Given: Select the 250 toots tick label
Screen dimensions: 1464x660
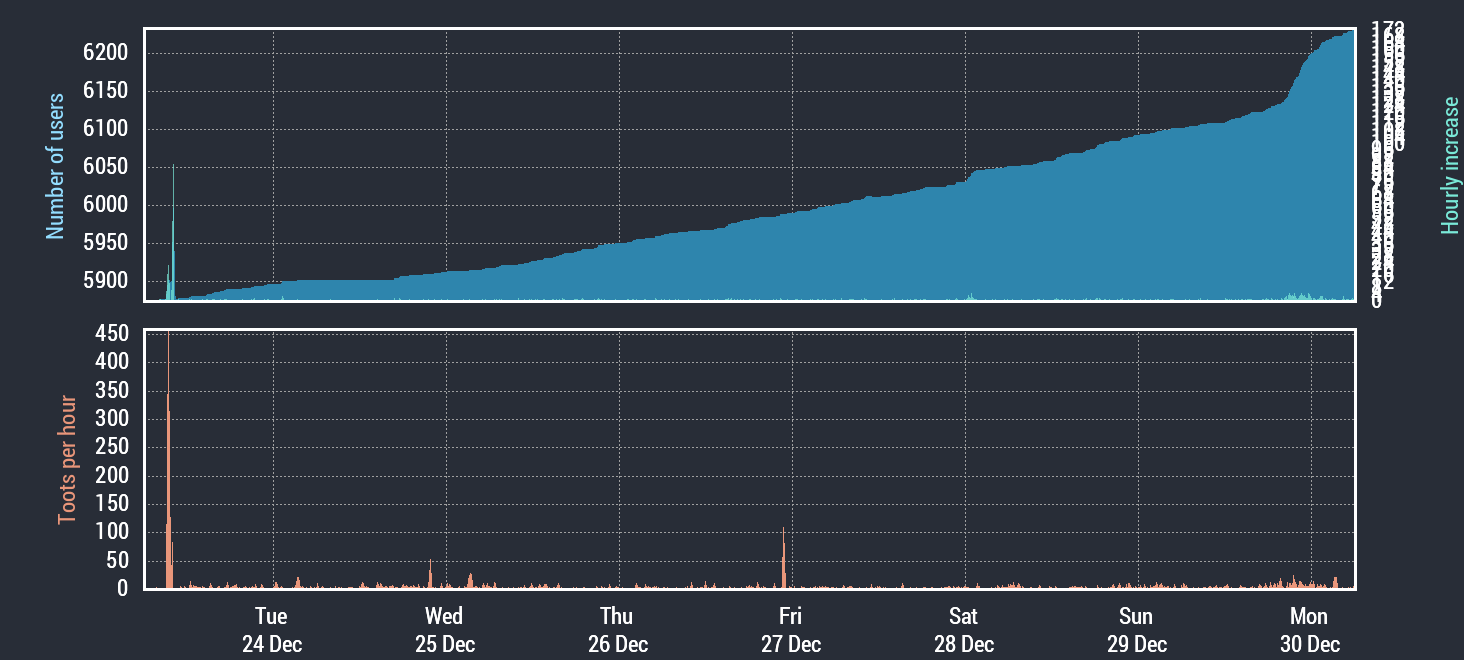Looking at the screenshot, I should [111, 447].
